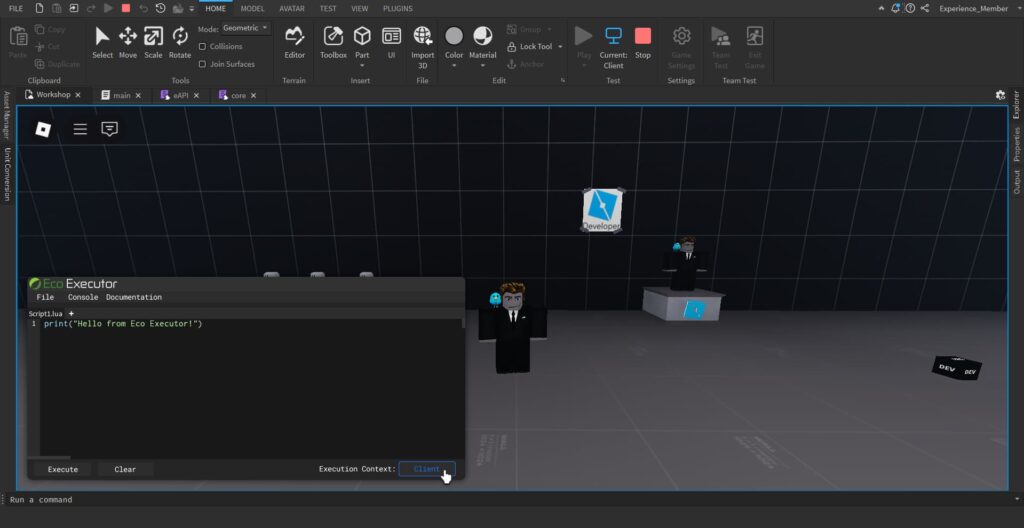Open Eco Executor Documentation menu

134,297
